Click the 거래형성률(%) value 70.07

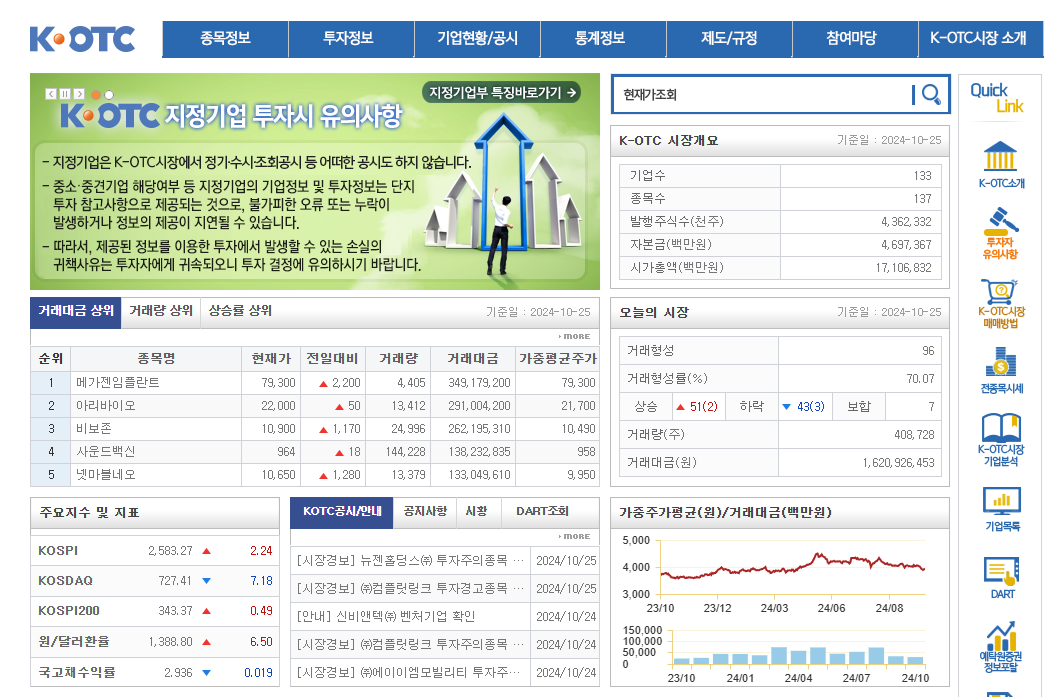coord(920,378)
